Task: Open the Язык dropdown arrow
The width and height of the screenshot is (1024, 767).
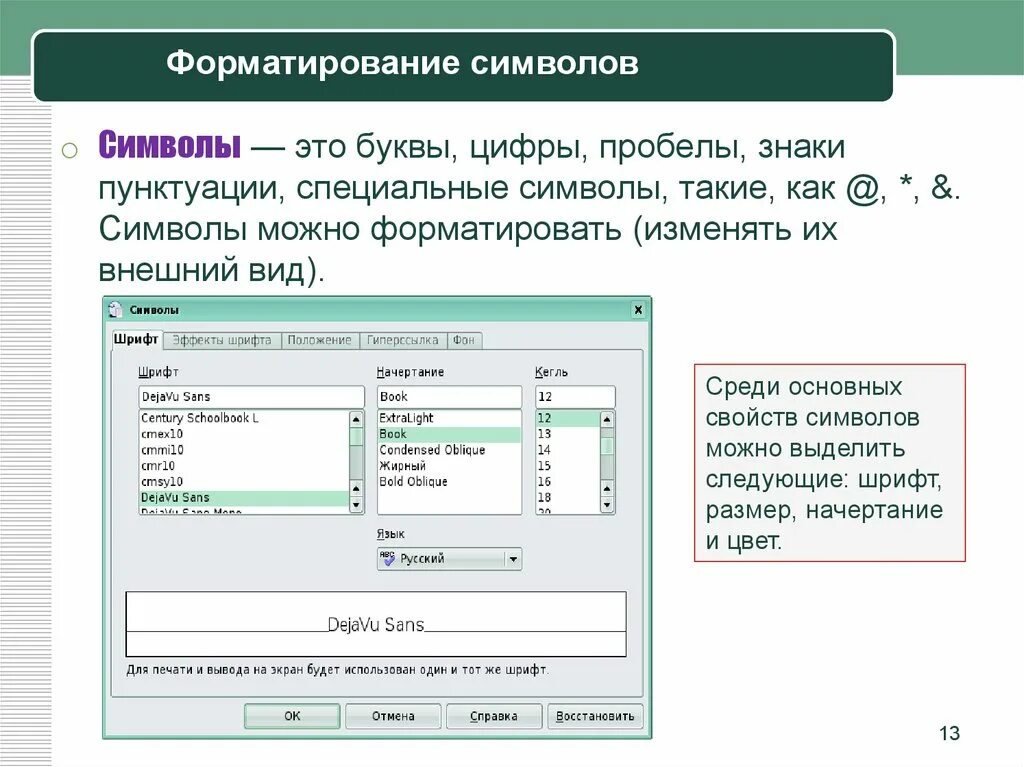Action: click(x=513, y=559)
